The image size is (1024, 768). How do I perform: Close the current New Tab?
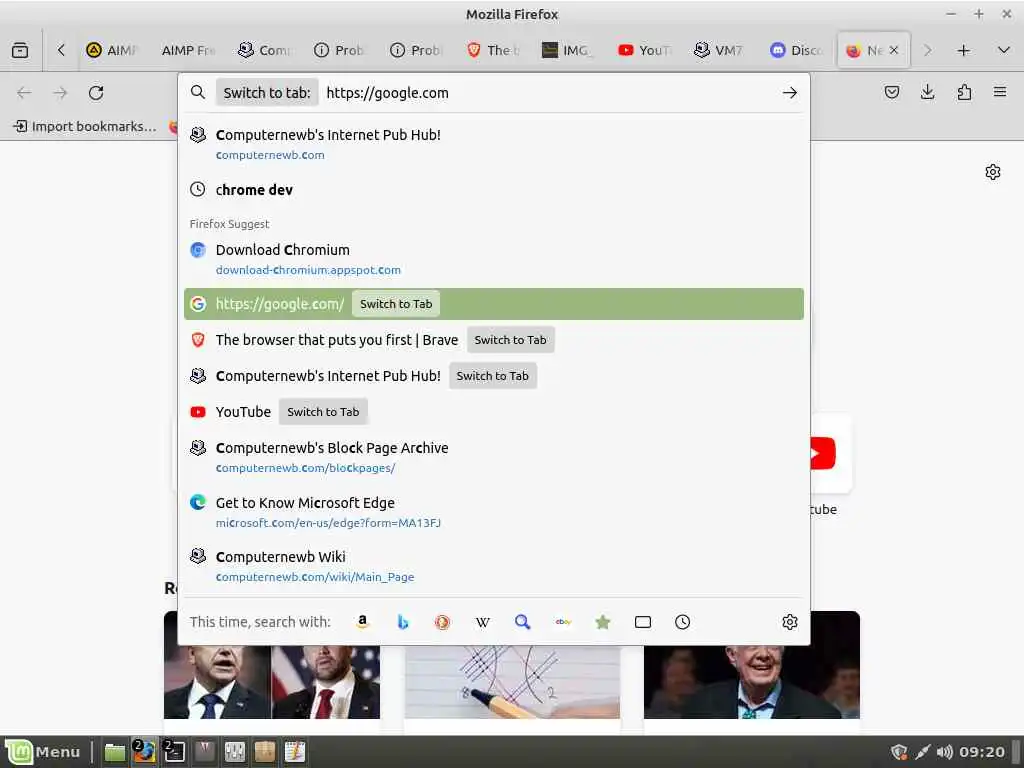(894, 50)
